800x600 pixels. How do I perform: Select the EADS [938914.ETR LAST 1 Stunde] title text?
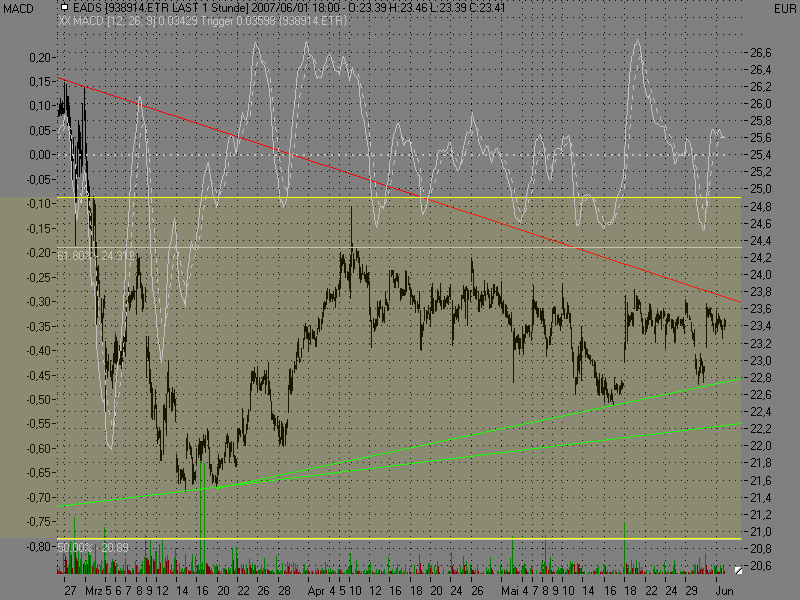(x=161, y=8)
